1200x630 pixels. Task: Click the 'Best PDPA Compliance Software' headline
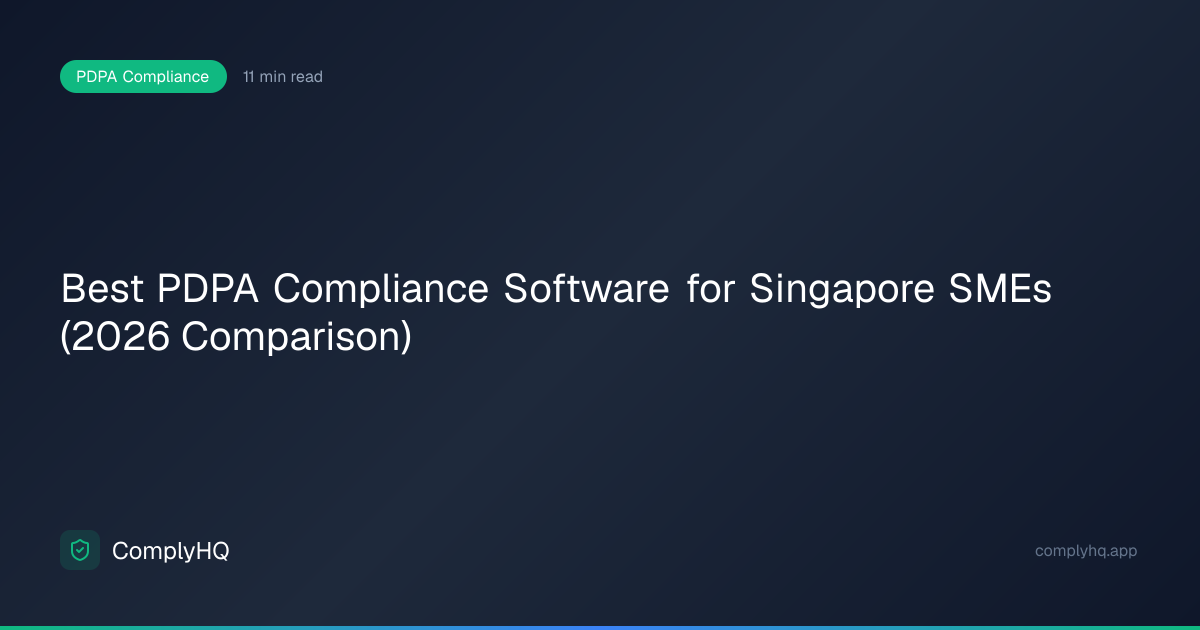point(556,313)
